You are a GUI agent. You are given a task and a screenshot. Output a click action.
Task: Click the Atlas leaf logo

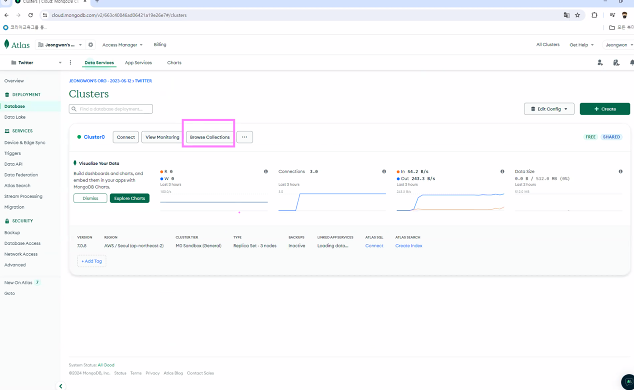pyautogui.click(x=7, y=44)
